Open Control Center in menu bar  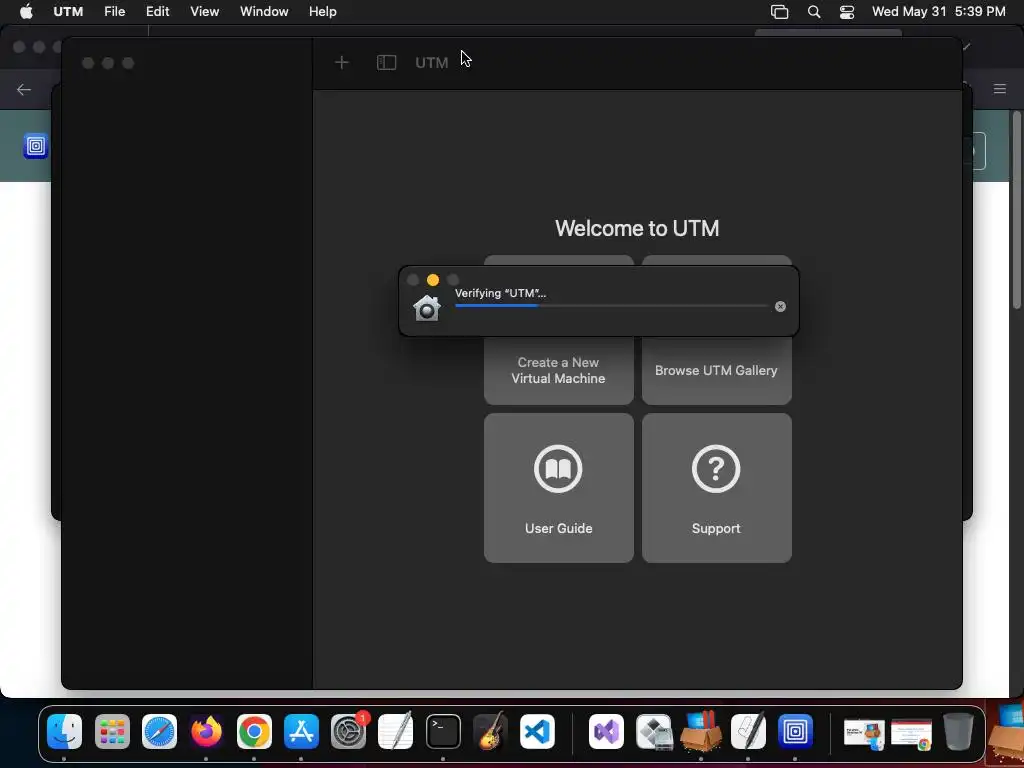847,12
